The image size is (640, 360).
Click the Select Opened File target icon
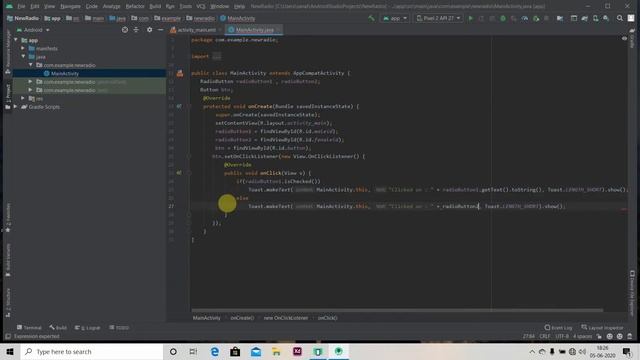click(125, 30)
